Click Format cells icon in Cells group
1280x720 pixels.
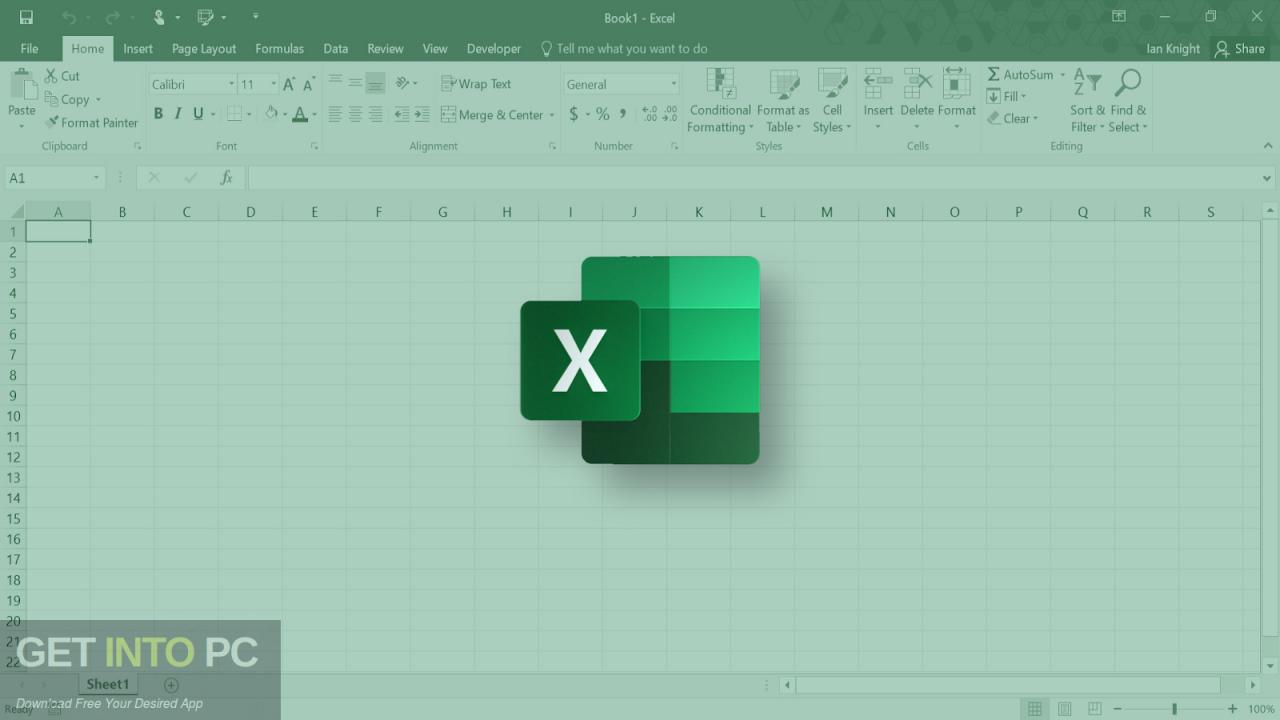click(x=957, y=84)
